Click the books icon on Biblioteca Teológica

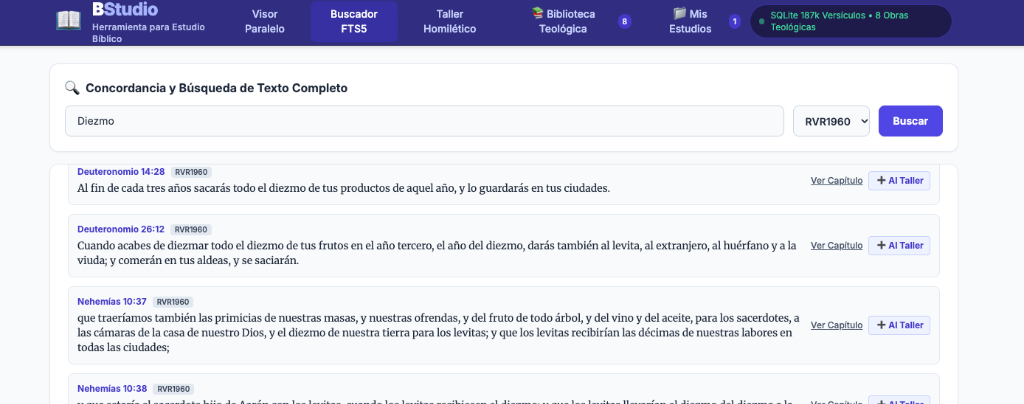point(537,13)
